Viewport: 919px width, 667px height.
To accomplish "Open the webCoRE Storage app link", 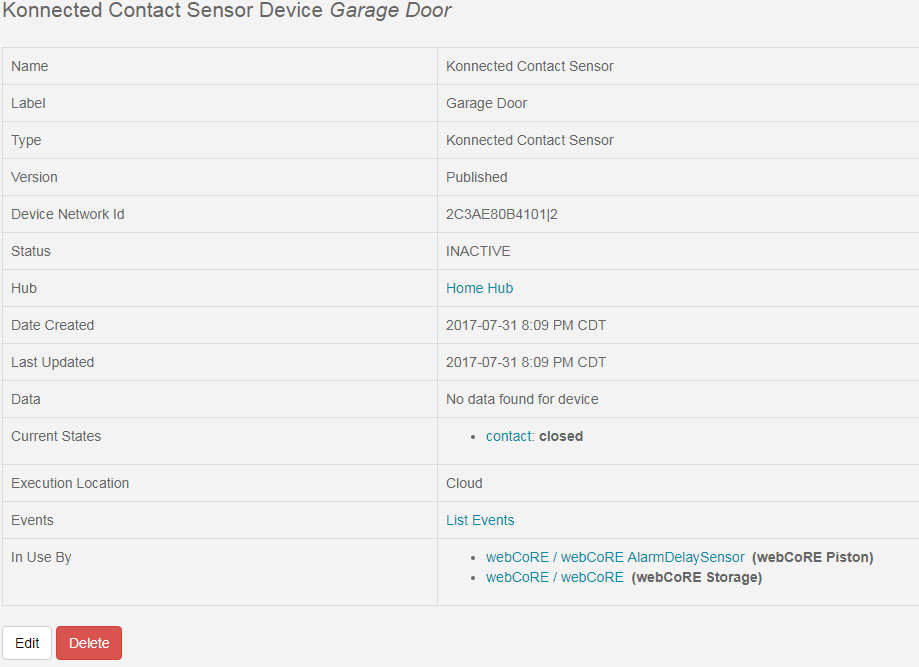I will tap(555, 577).
